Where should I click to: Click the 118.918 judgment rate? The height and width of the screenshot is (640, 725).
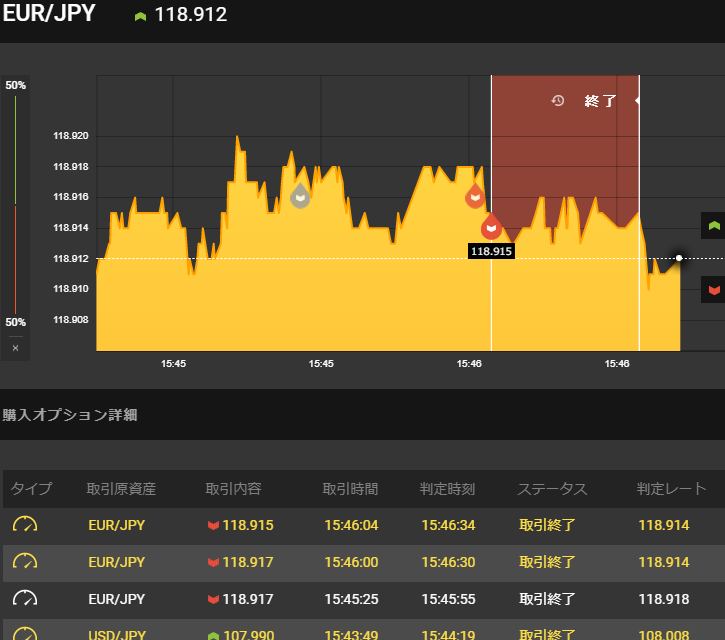click(x=664, y=599)
